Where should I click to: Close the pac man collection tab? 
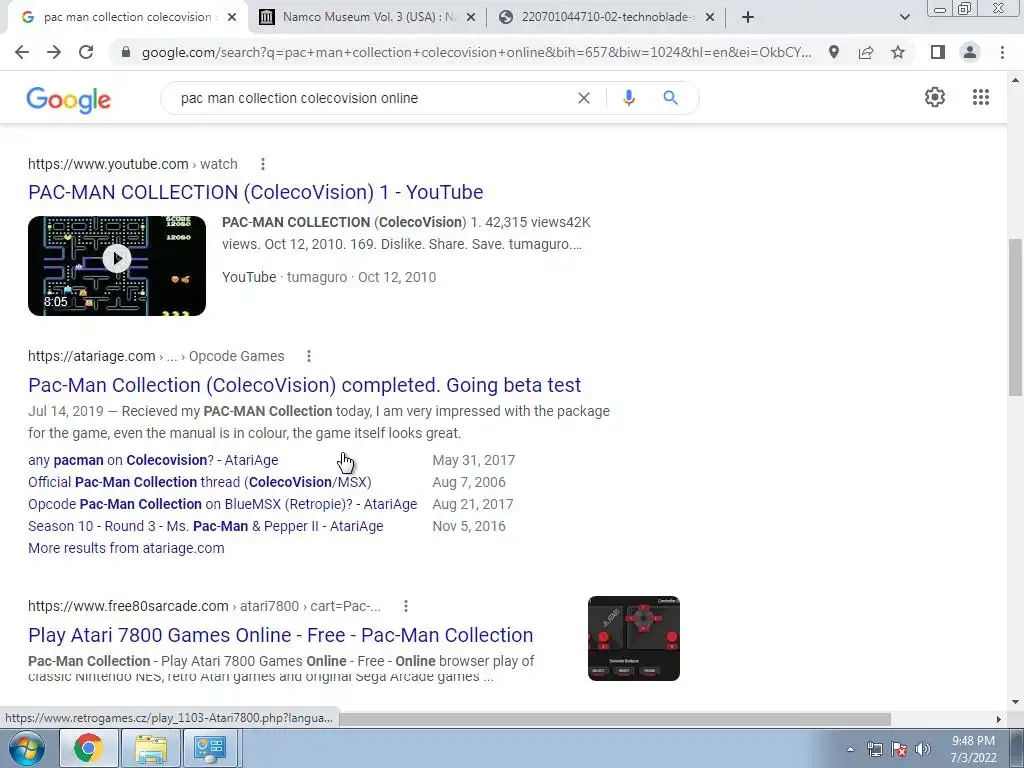(232, 18)
